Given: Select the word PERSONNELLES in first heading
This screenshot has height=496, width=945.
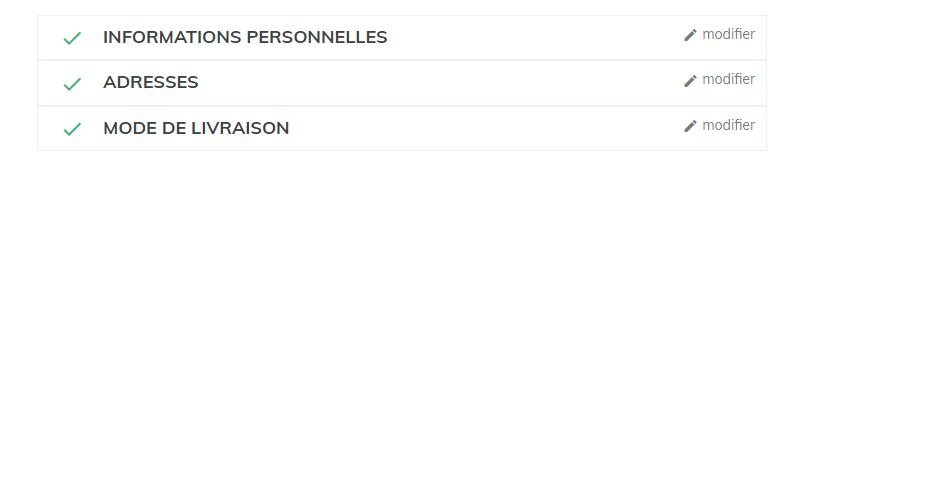Looking at the screenshot, I should click(x=317, y=37).
